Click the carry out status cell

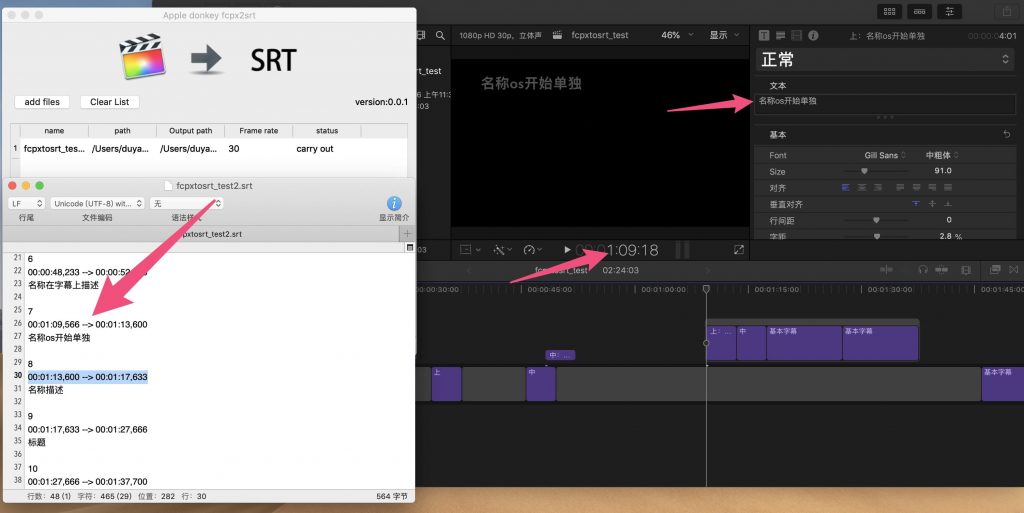coord(315,149)
